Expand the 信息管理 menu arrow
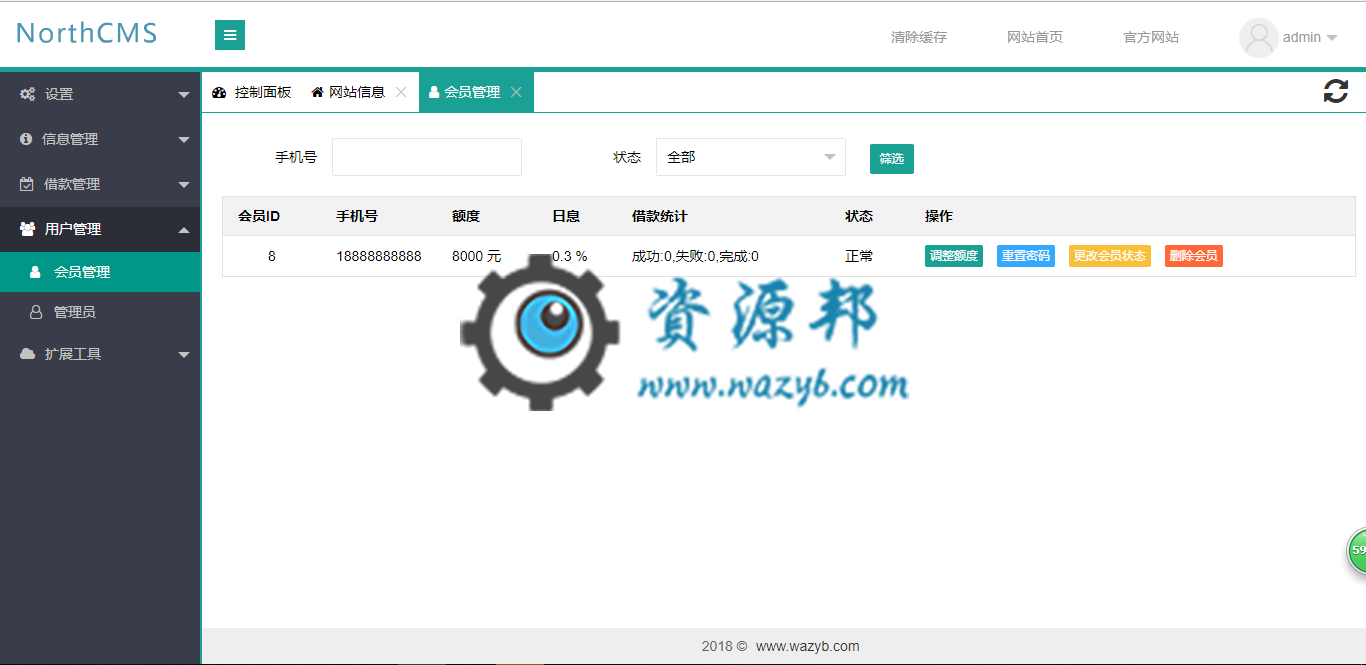1366x665 pixels. pyautogui.click(x=184, y=140)
